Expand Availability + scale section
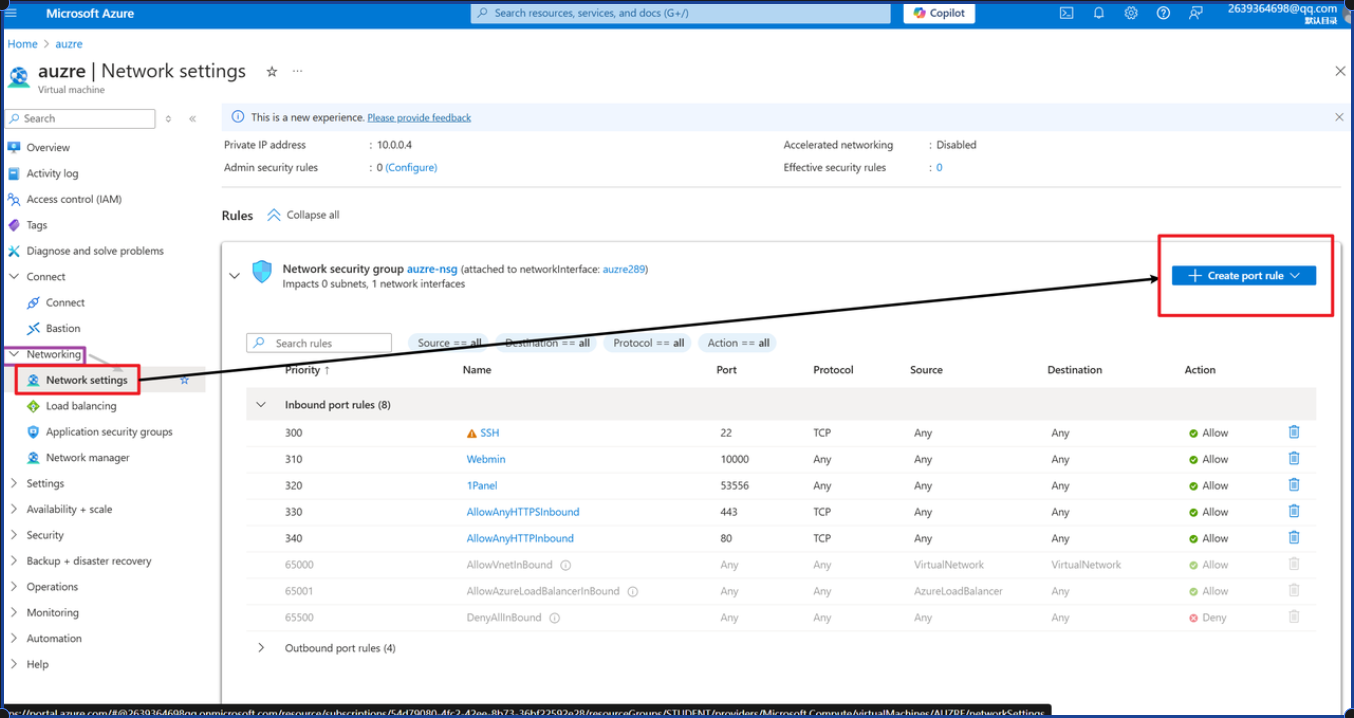Screen dimensions: 1354x718 click(14, 509)
